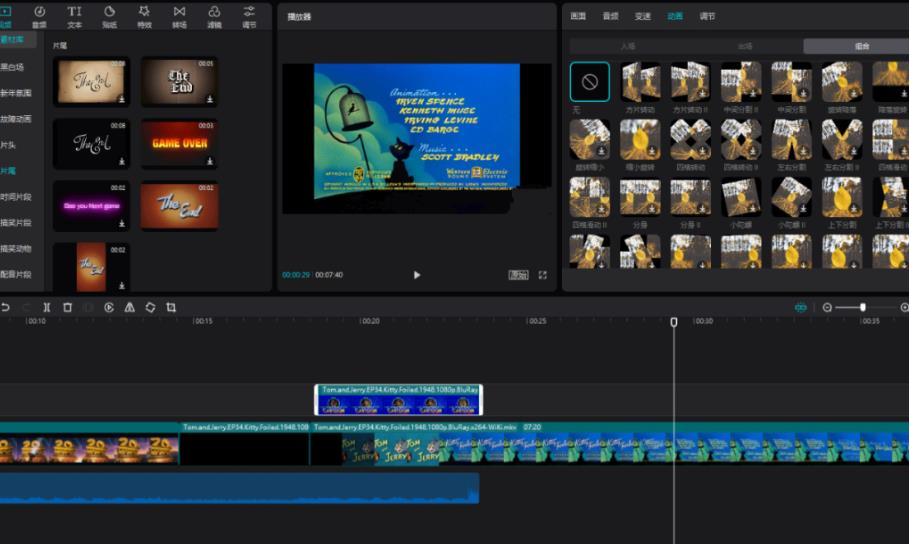
Task: Select the 片尾 ending category in sidebar
Action: tap(8, 171)
